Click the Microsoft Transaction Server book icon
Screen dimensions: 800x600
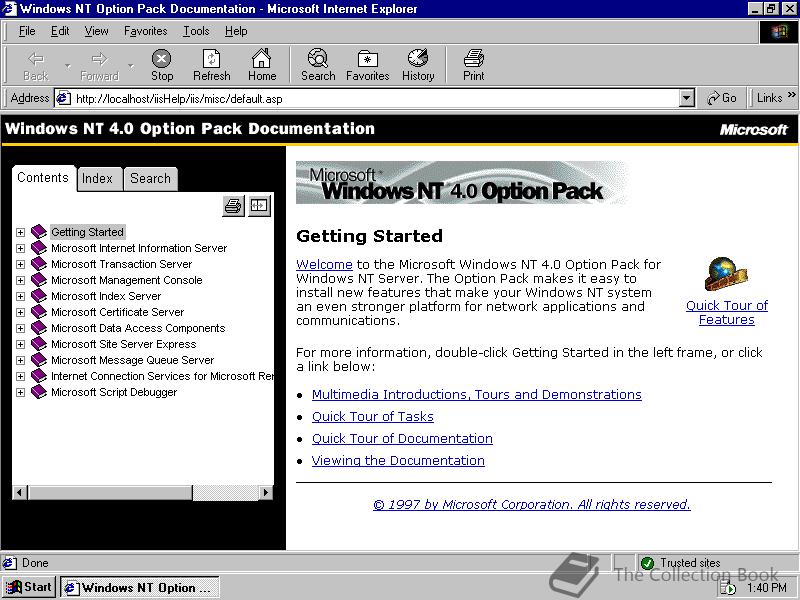click(39, 264)
